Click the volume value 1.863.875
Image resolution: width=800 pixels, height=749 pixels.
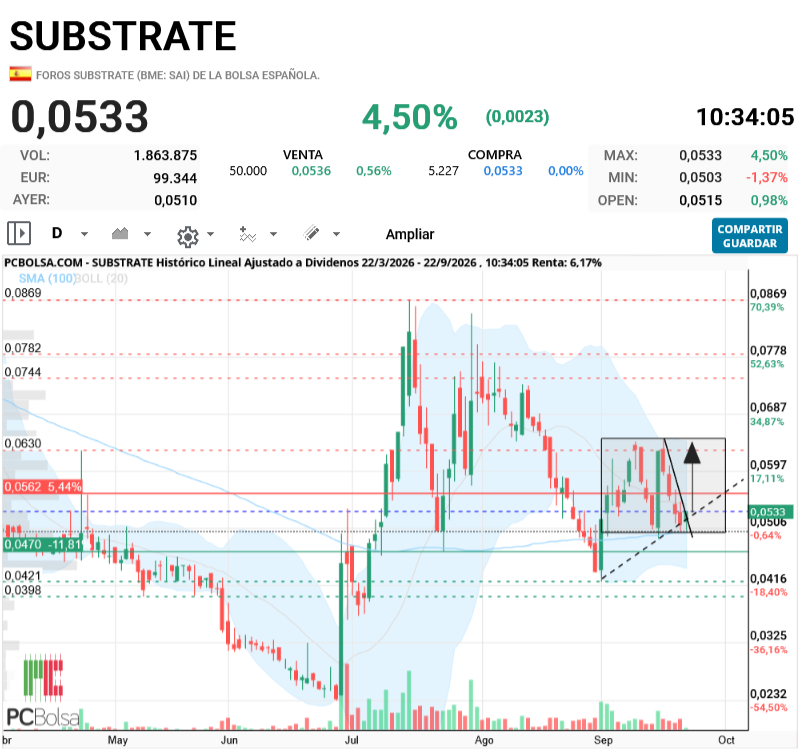click(x=165, y=155)
